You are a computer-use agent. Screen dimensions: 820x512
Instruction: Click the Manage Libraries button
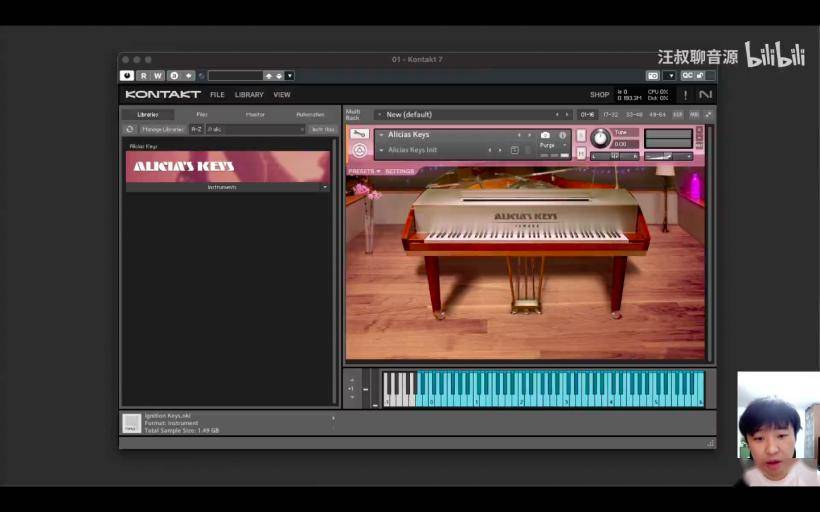pyautogui.click(x=162, y=129)
